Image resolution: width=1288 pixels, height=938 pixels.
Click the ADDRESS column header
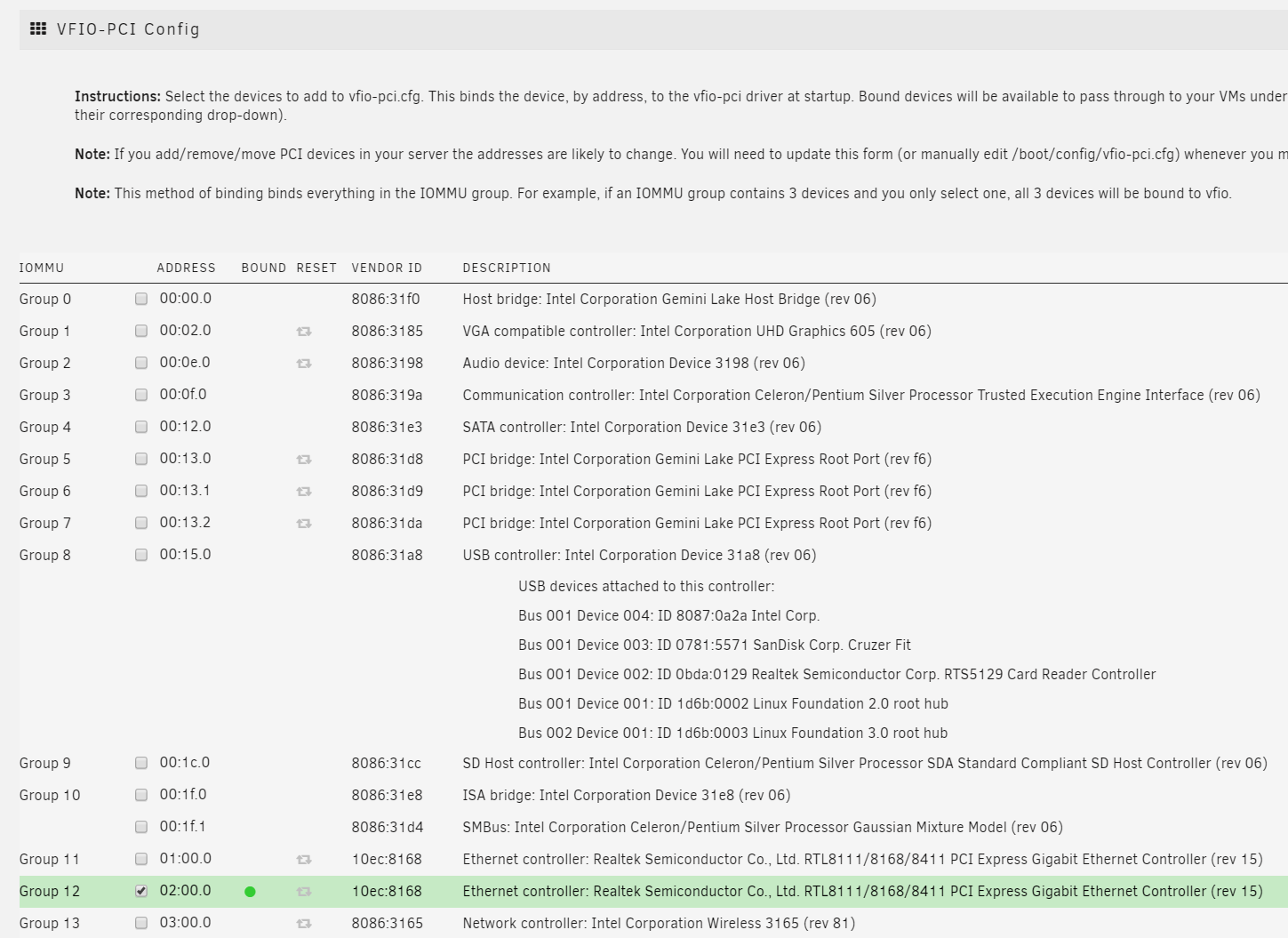187,268
